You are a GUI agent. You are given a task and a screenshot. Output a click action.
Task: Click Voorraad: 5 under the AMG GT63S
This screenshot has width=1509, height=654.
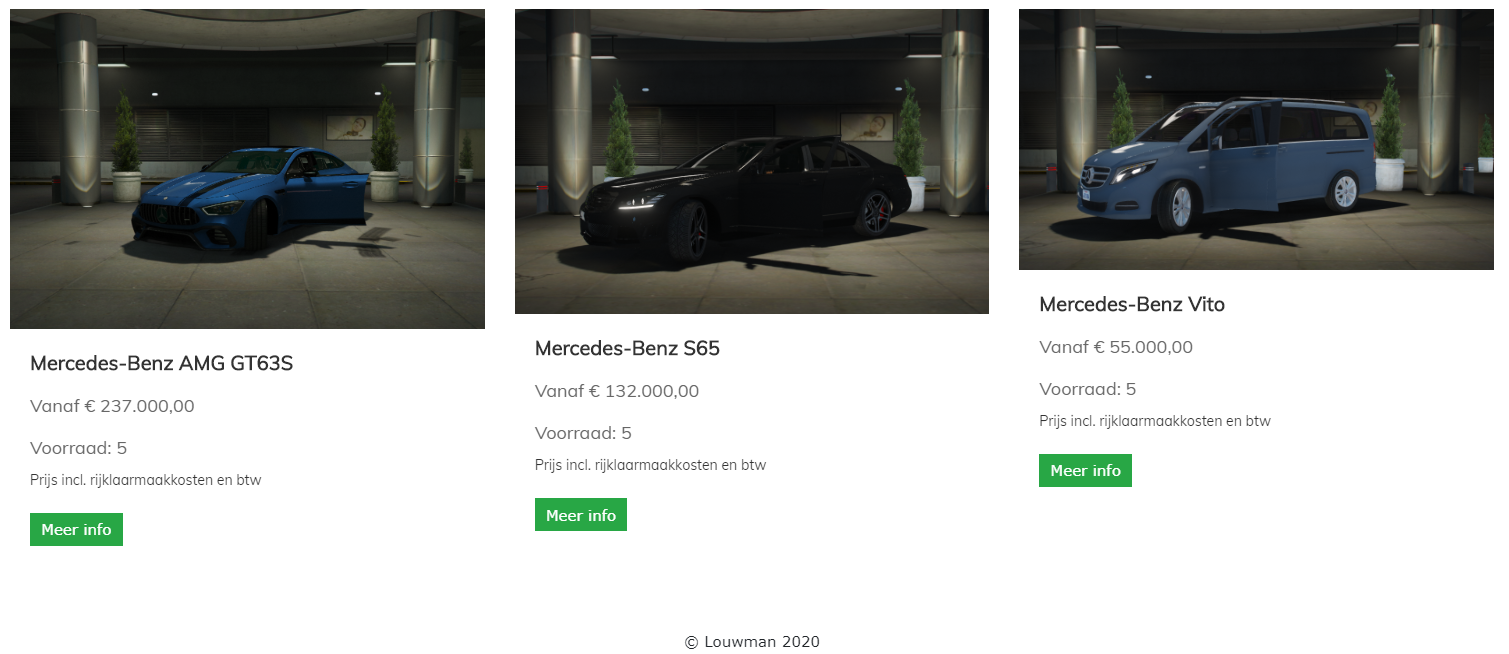(78, 448)
